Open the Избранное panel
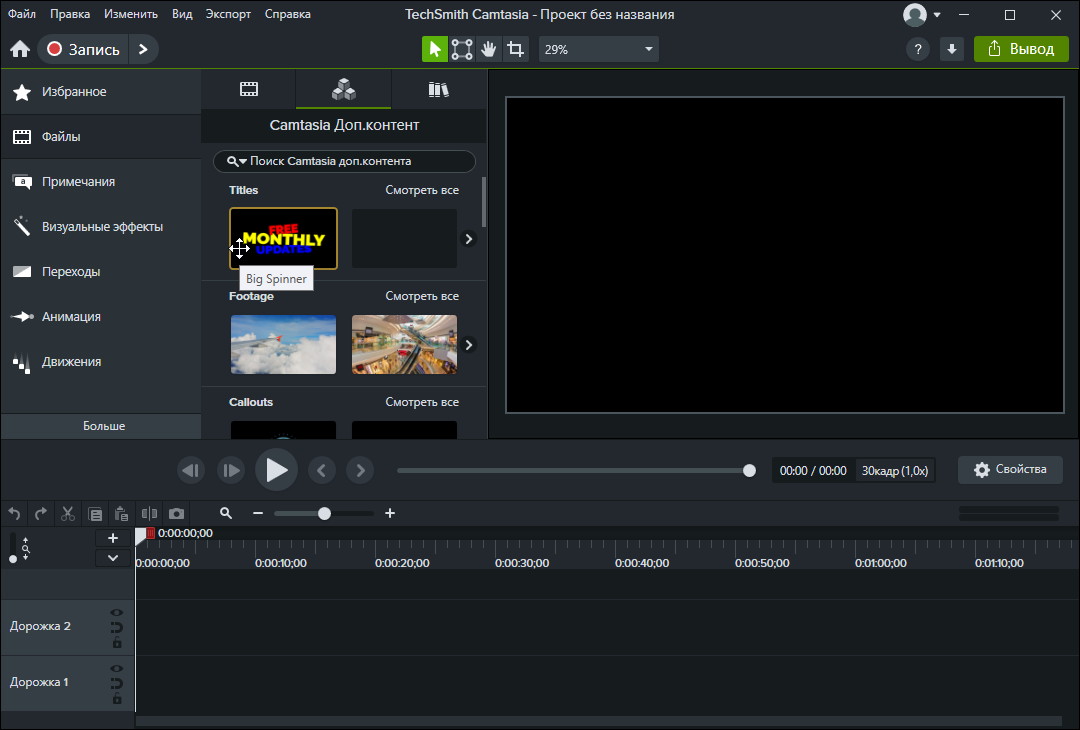 point(101,92)
